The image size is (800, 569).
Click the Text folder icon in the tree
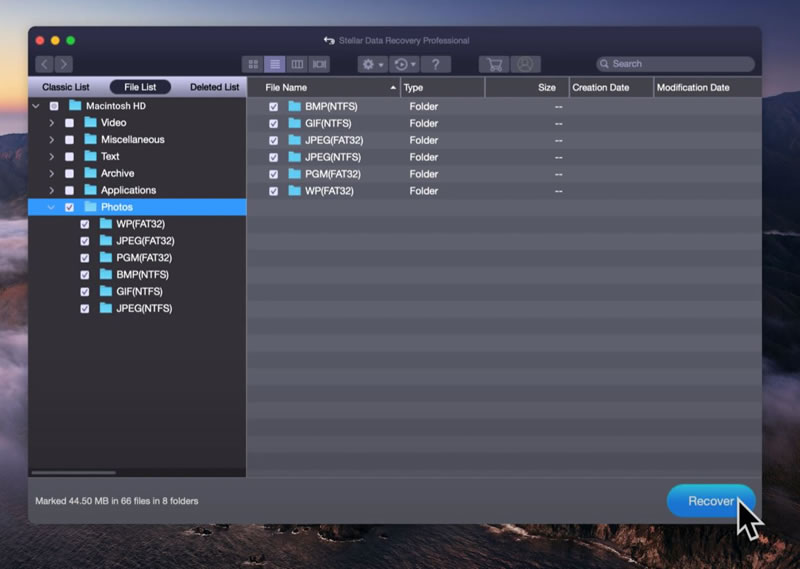click(x=90, y=156)
